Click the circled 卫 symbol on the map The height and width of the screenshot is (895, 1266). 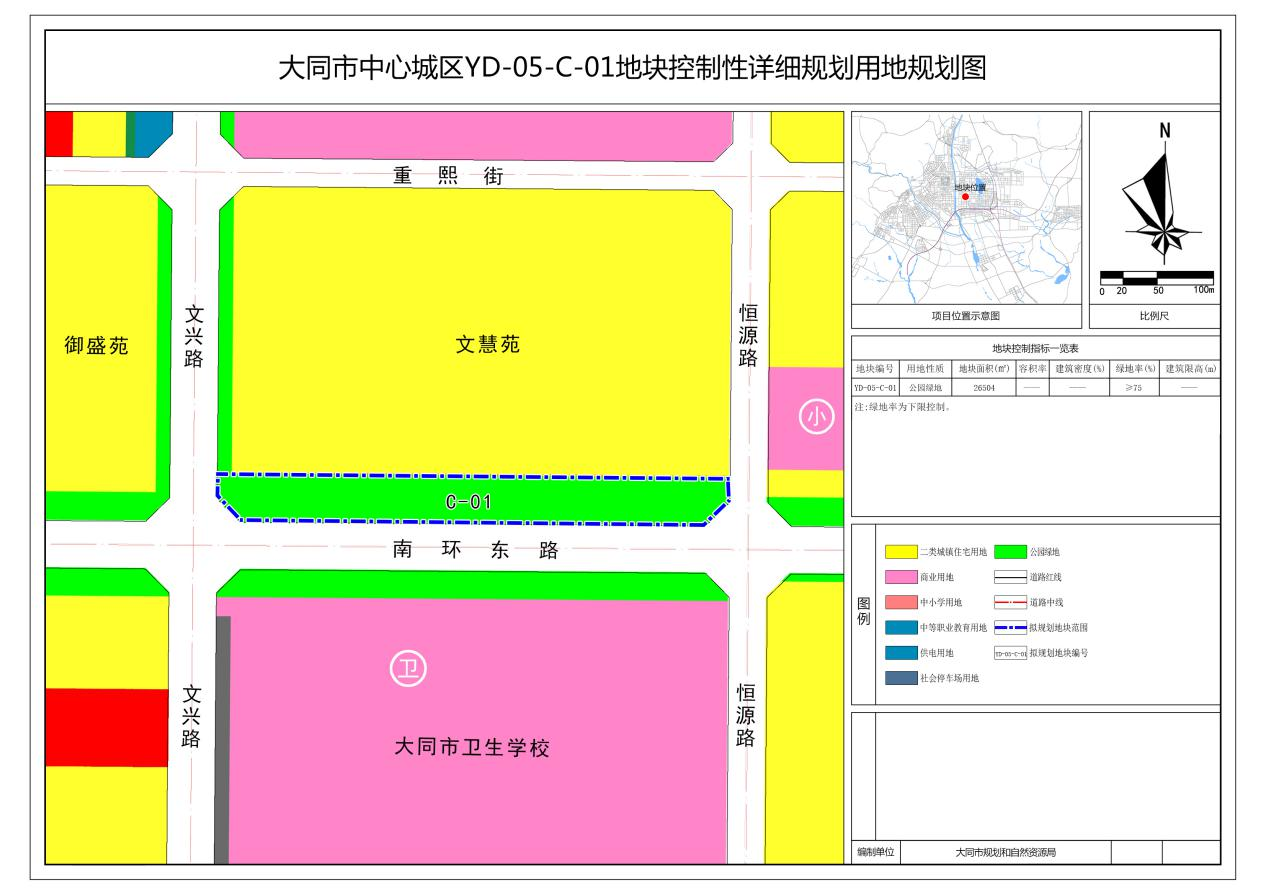(407, 669)
